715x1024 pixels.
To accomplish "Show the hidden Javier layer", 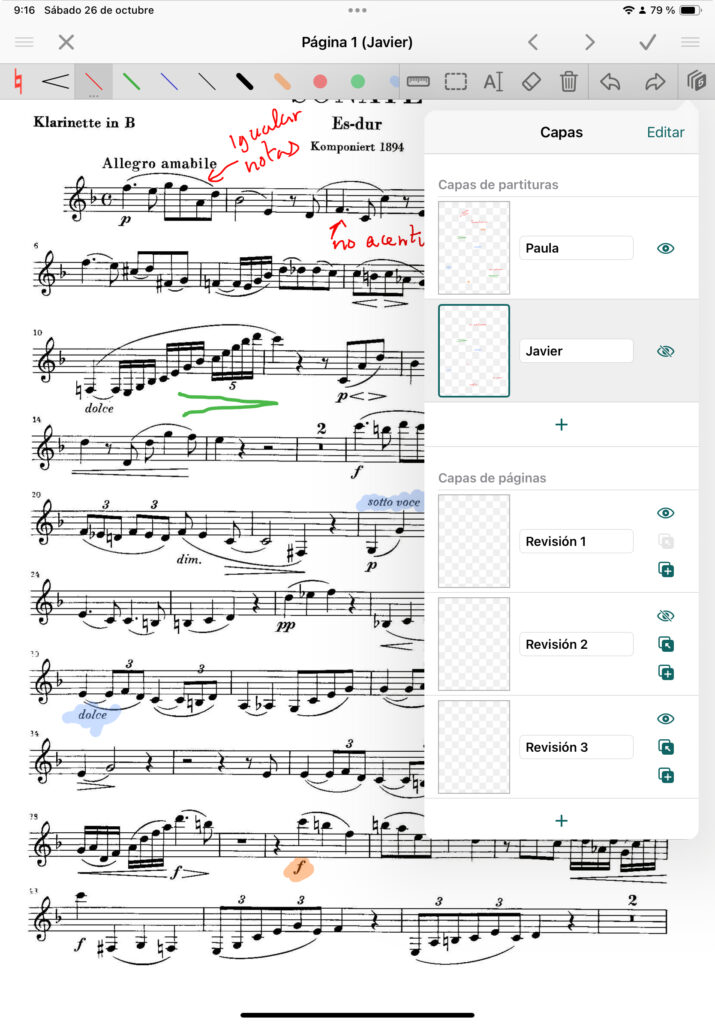I will point(665,351).
